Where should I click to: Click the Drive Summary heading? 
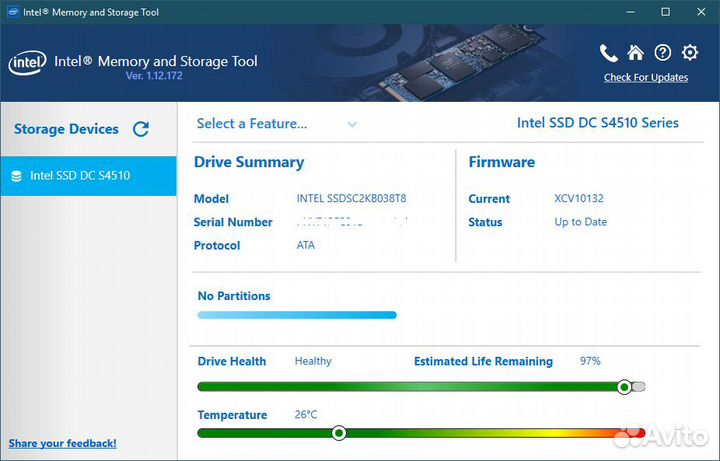point(249,162)
